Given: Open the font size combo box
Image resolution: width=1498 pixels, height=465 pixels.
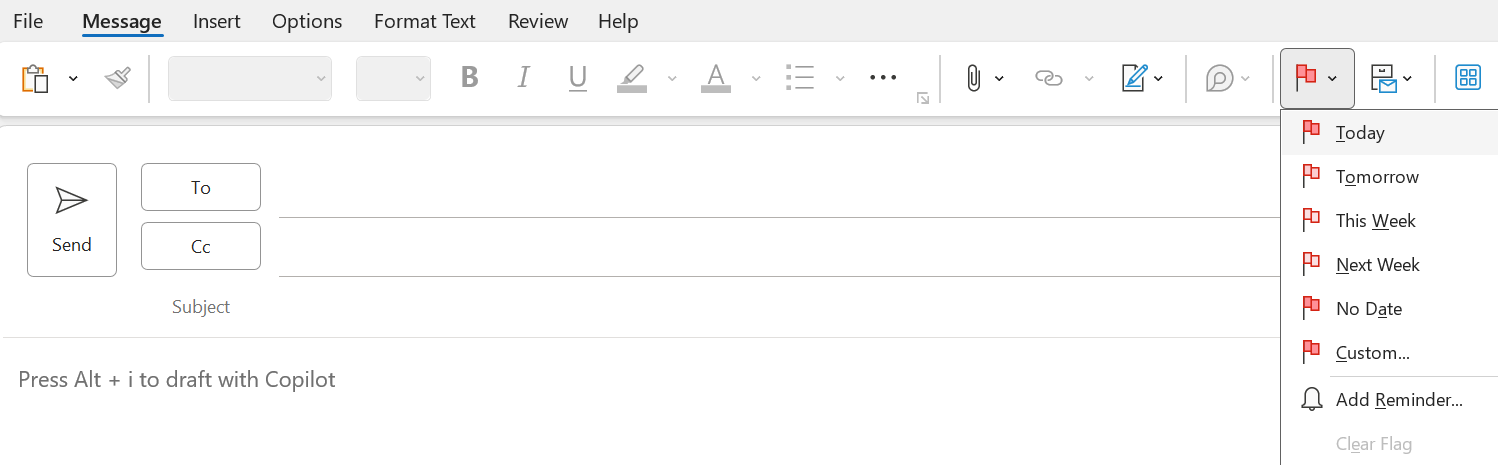Looking at the screenshot, I should click(393, 78).
